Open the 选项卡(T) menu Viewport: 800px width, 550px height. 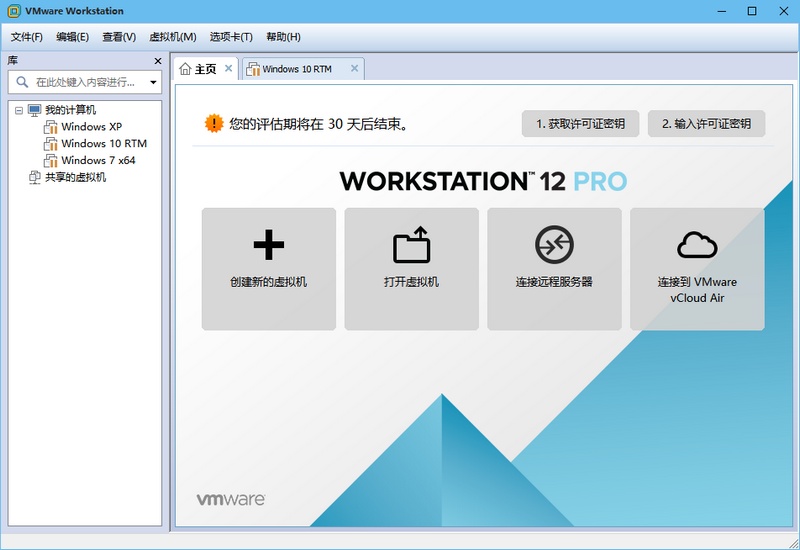(231, 37)
